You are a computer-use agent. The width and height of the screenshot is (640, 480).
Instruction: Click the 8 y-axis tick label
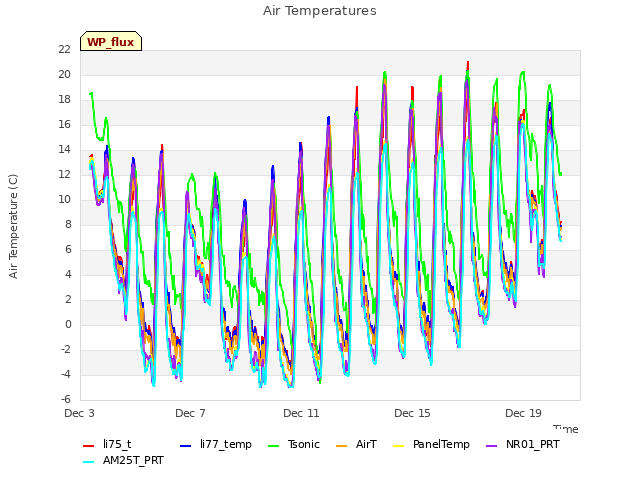(x=68, y=224)
